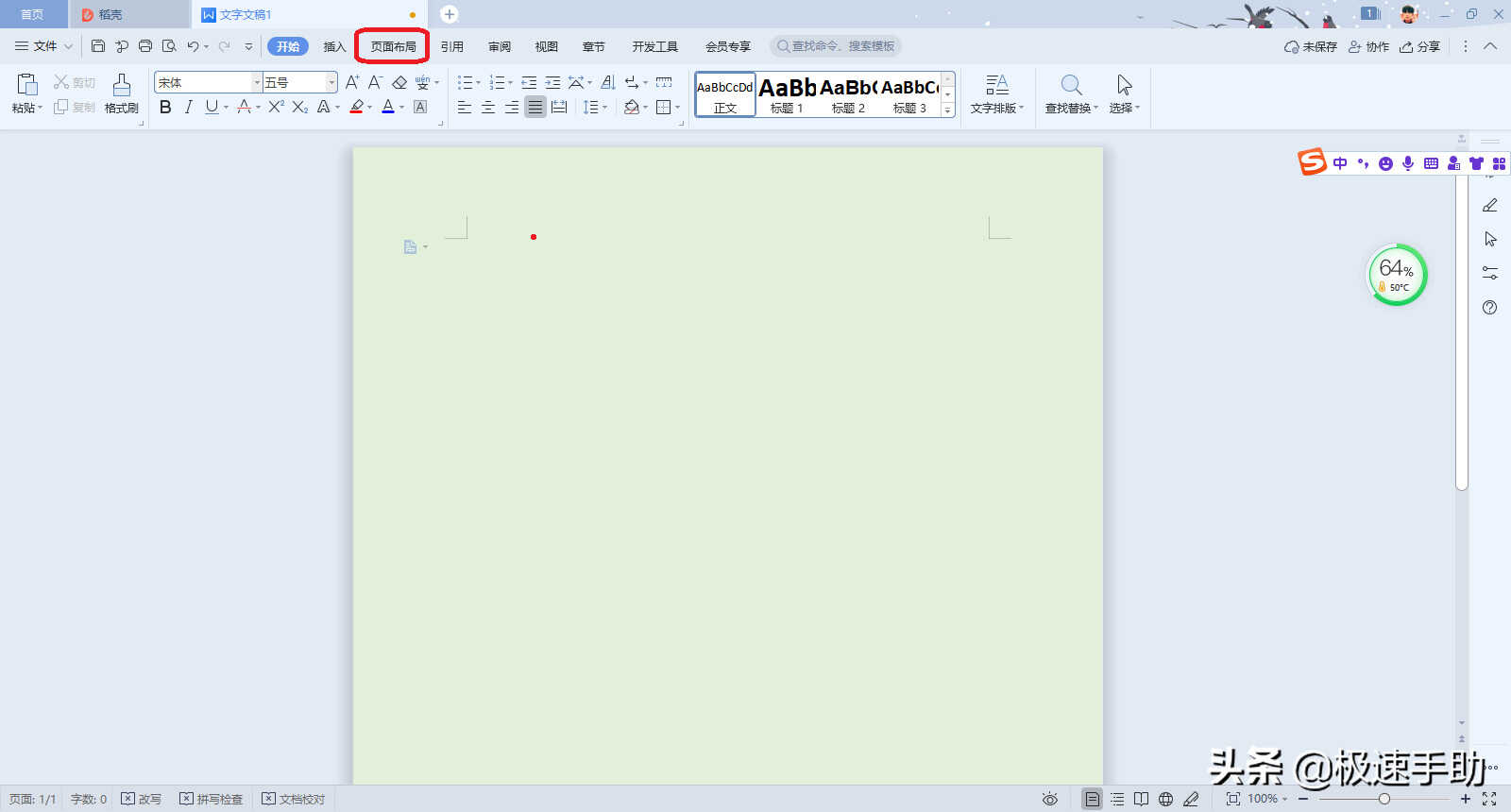
Task: Toggle 改写 overwrite mode in status bar
Action: 142,799
